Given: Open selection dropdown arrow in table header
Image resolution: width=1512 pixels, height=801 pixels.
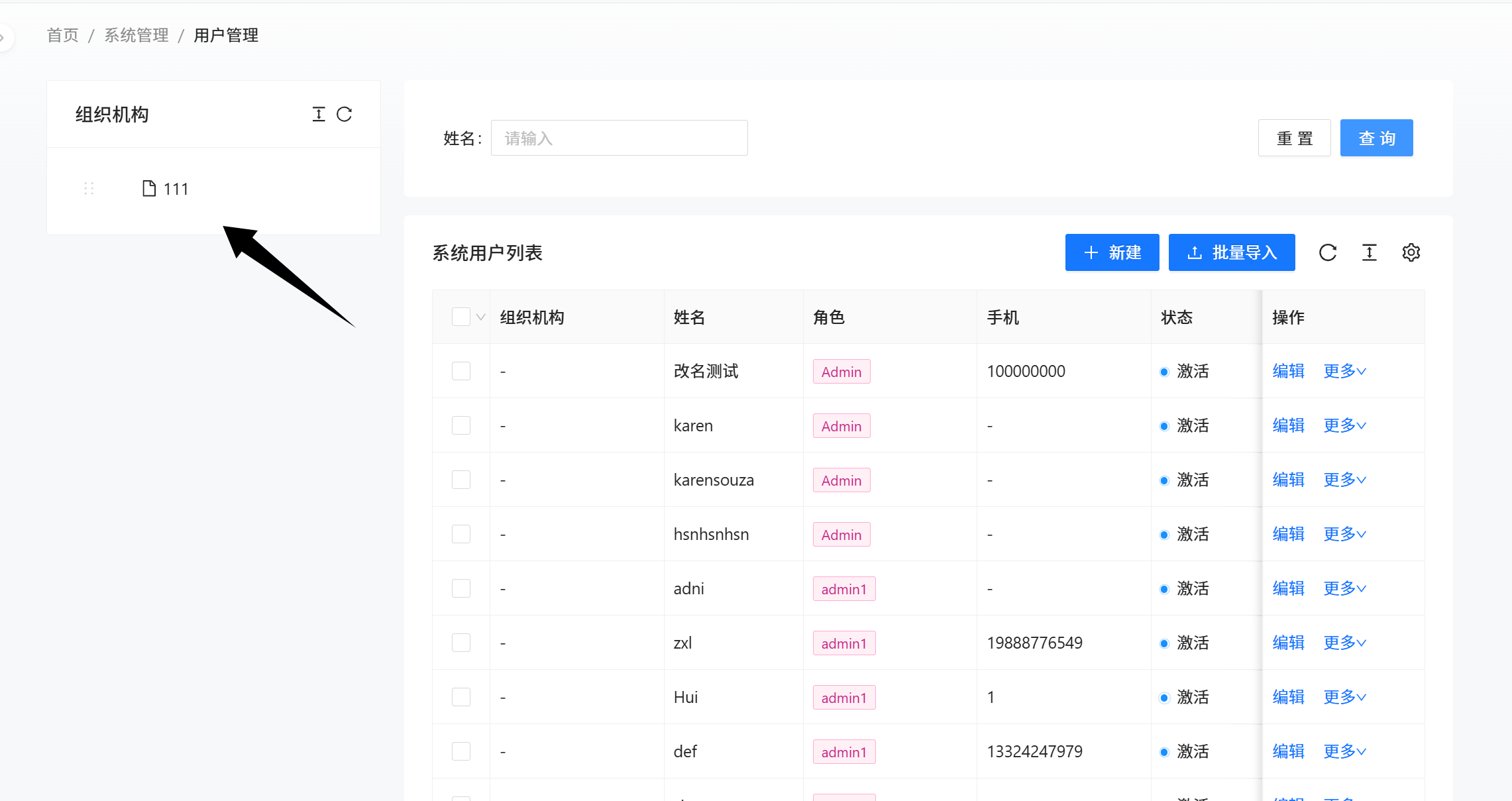Looking at the screenshot, I should click(x=481, y=317).
